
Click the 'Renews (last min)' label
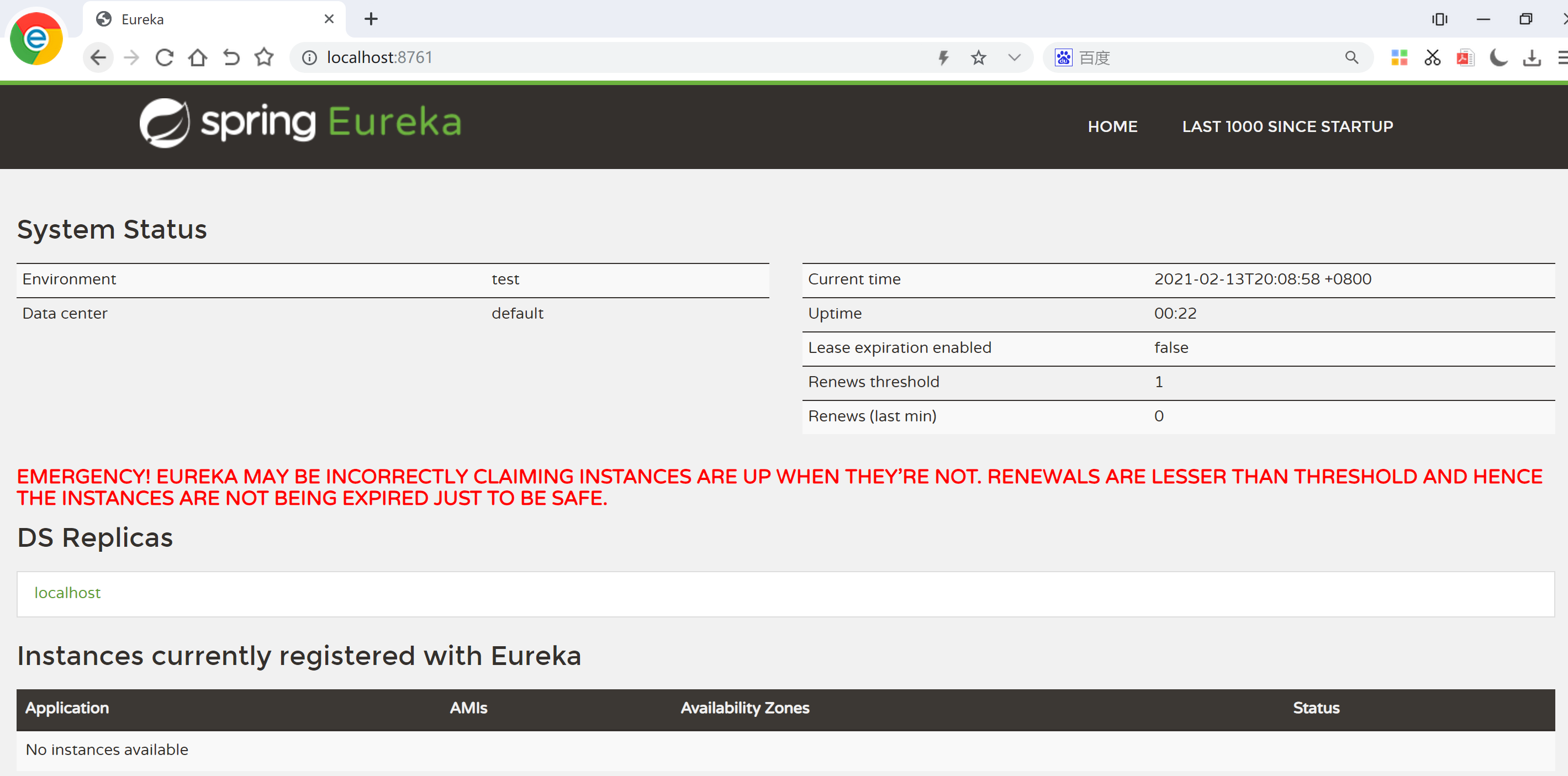tap(872, 416)
